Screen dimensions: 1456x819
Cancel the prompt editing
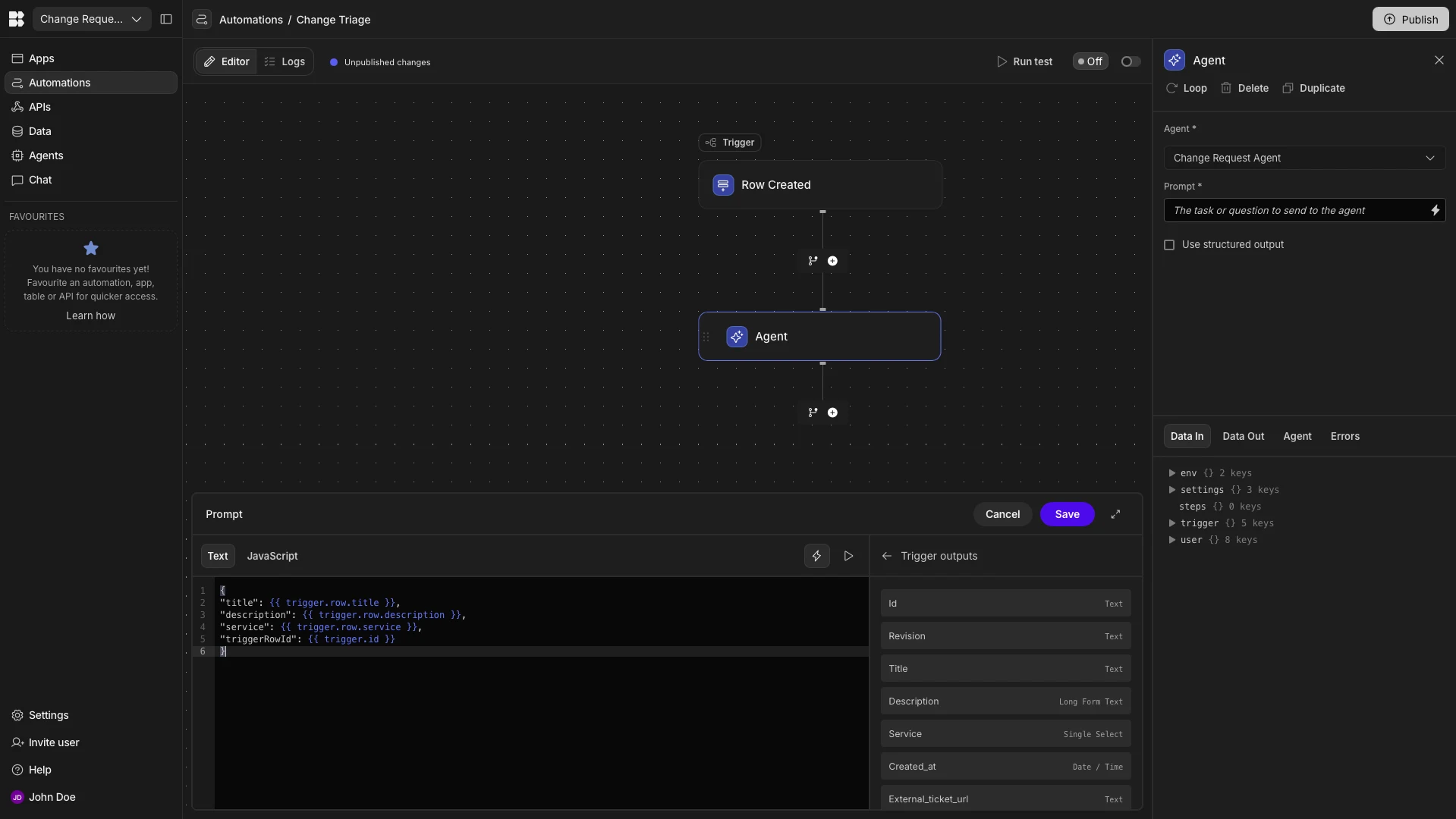[1002, 514]
